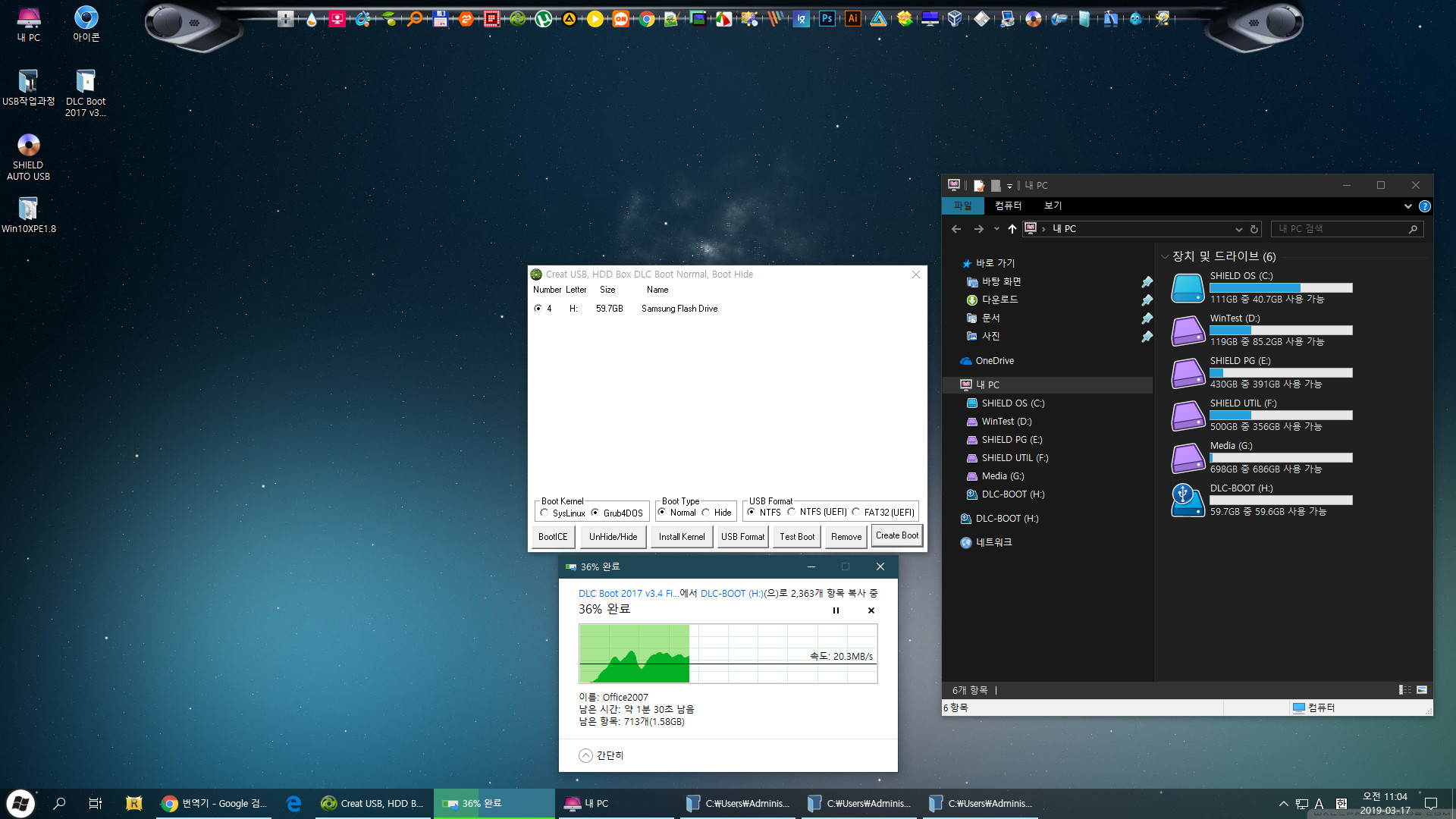Open uTorrent icon in the top dock
This screenshot has height=819, width=1456.
(544, 19)
